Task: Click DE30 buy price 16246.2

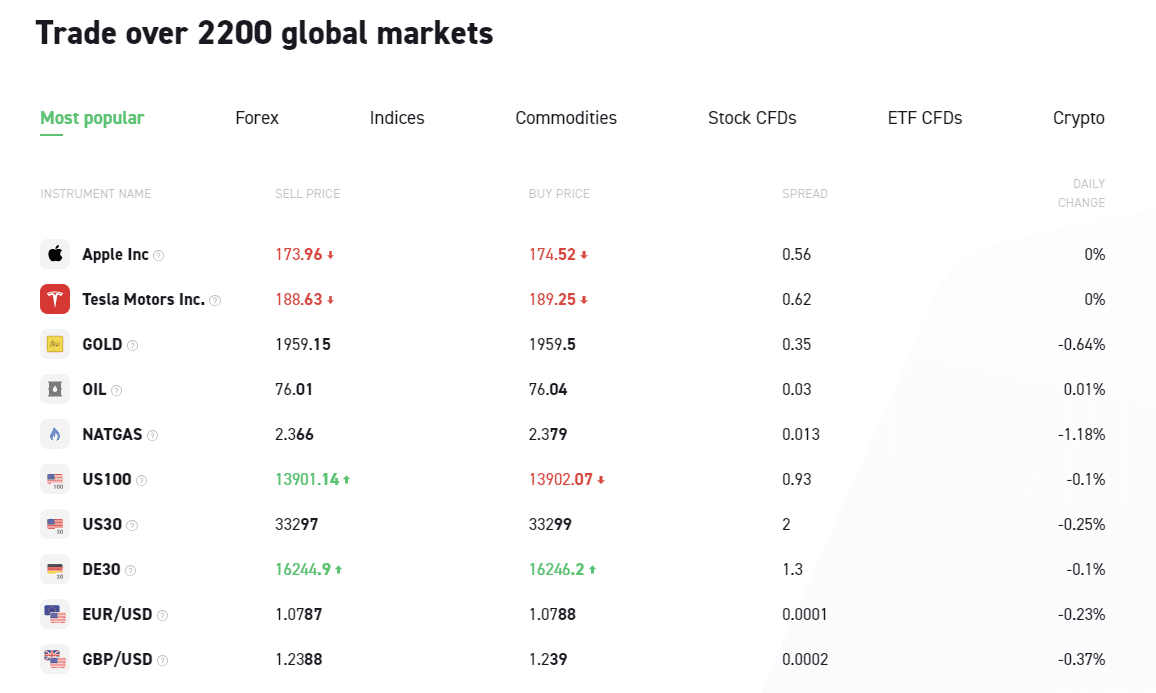Action: [556, 569]
